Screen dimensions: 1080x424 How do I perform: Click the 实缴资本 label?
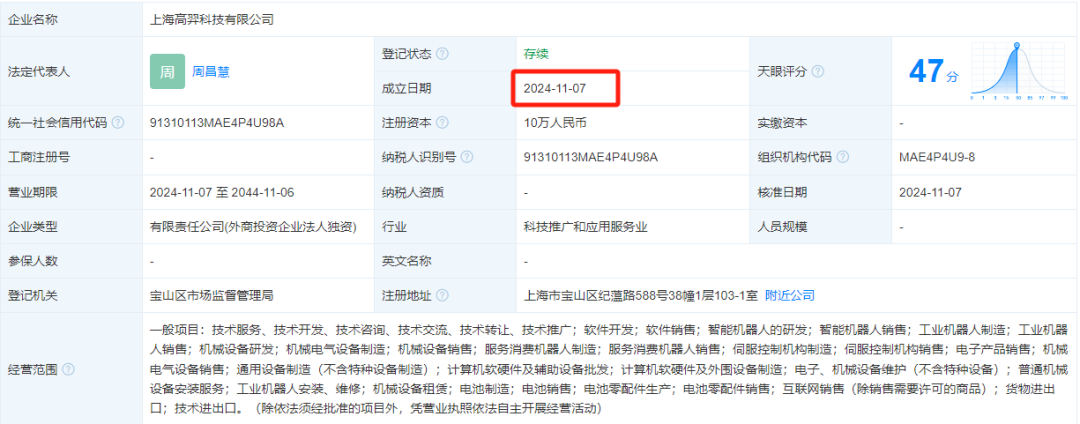(782, 123)
